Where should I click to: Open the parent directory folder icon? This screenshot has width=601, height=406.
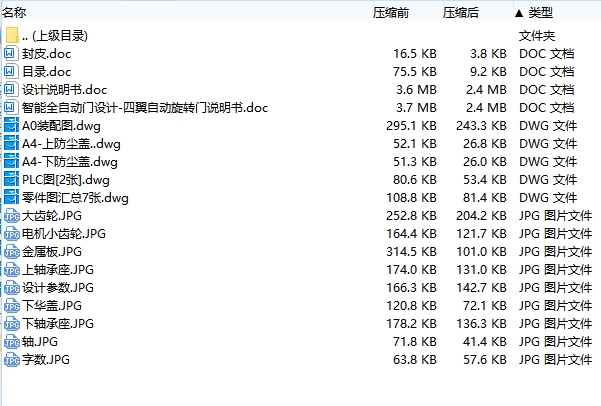tap(12, 35)
